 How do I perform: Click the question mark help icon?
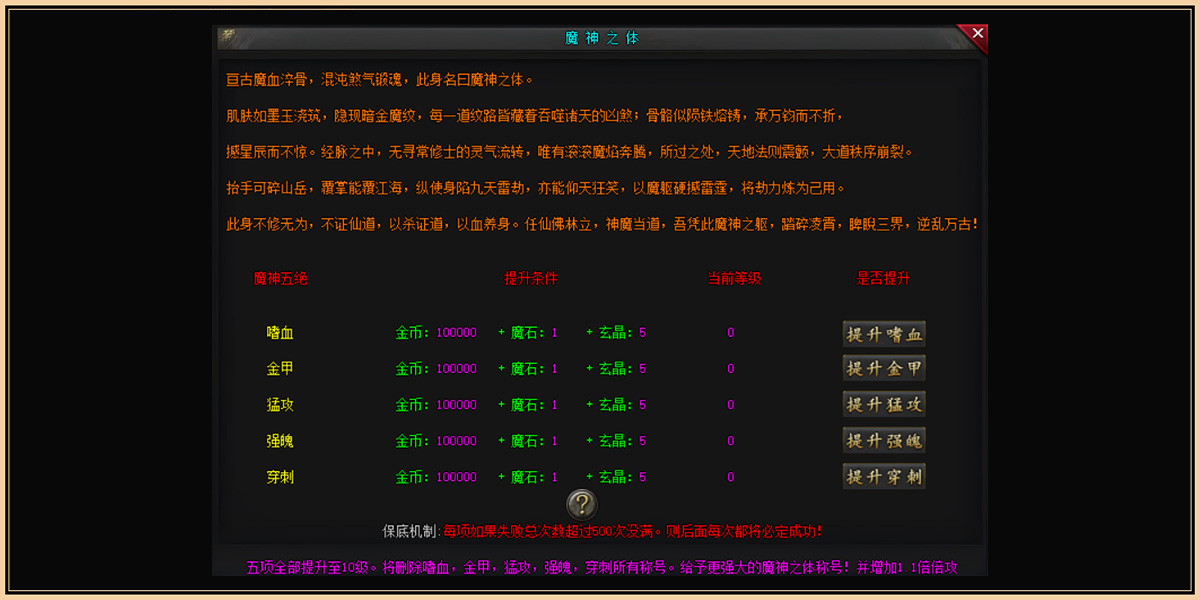pos(582,503)
